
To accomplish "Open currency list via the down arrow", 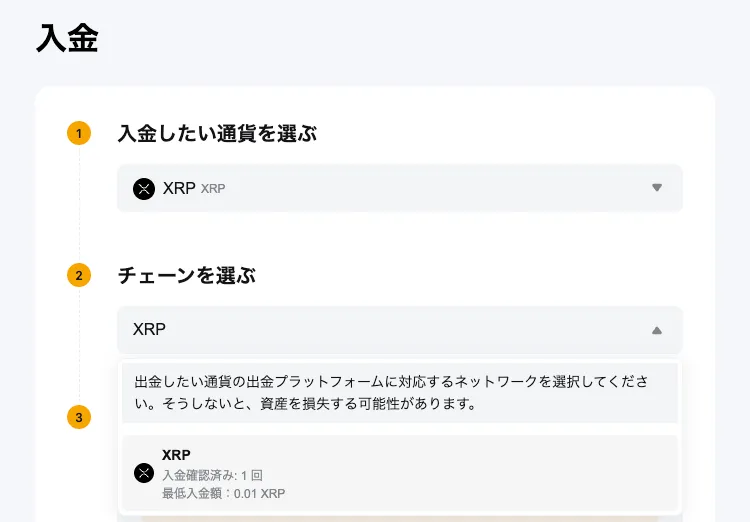I will (657, 188).
